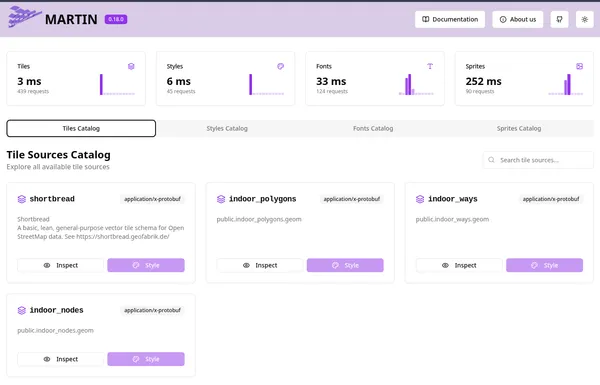Switch to the Fonts Catalog tab
The image size is (600, 385).
click(x=373, y=129)
